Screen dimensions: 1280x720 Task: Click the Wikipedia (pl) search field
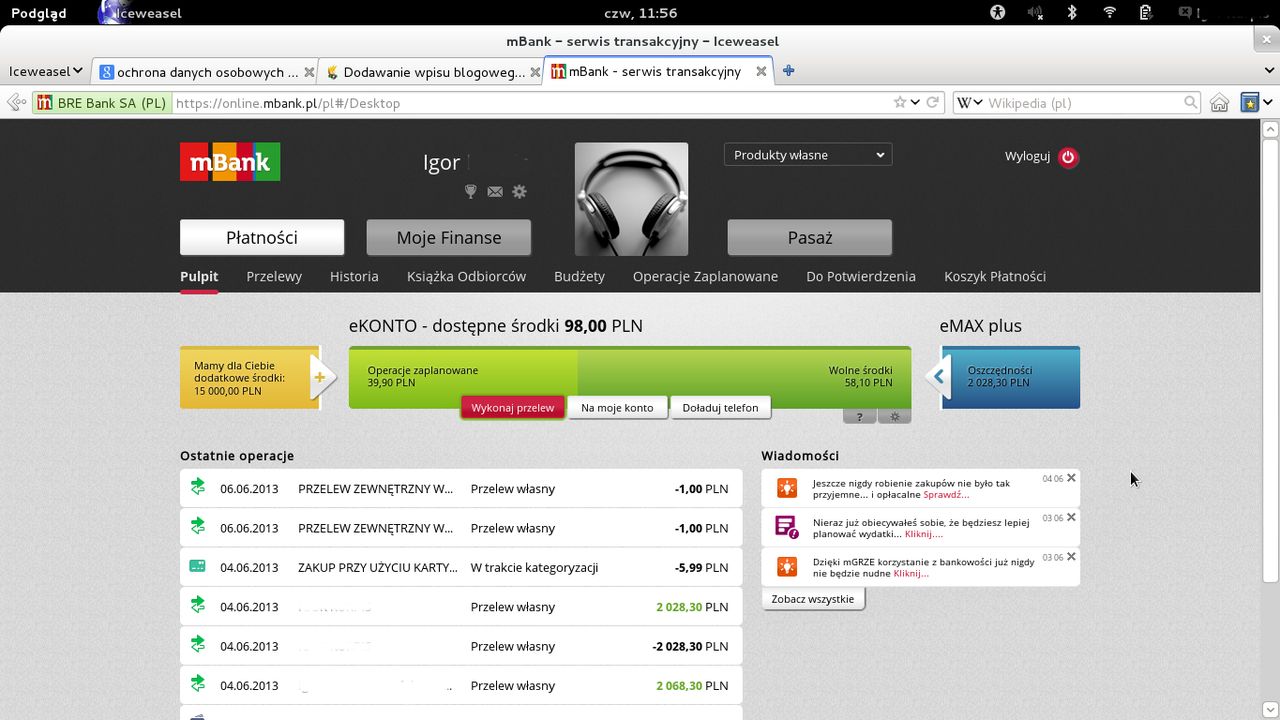[x=1083, y=103]
